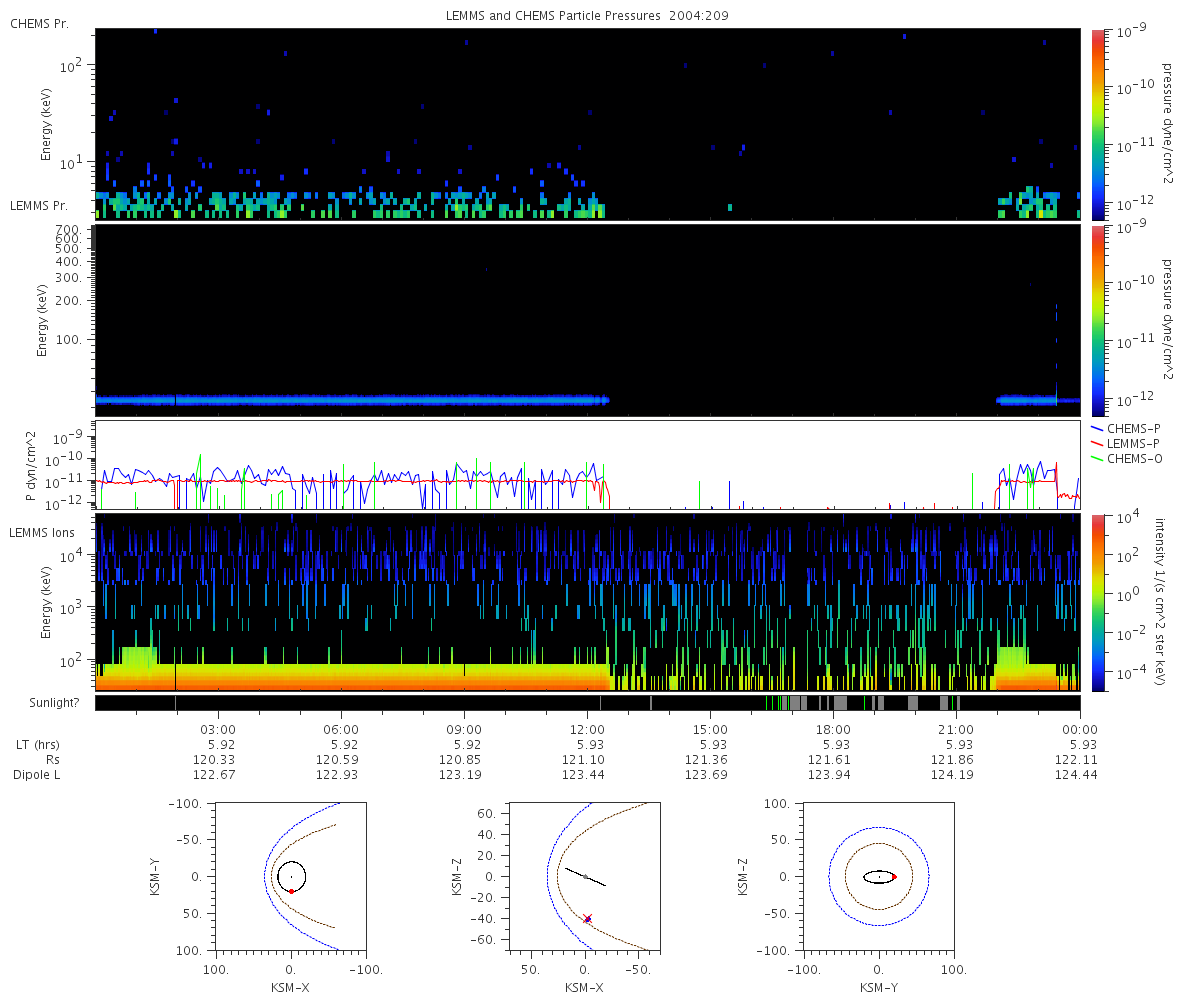Click the 'CHEMS Pr.' panel label
The height and width of the screenshot is (1000, 1200).
click(x=39, y=23)
